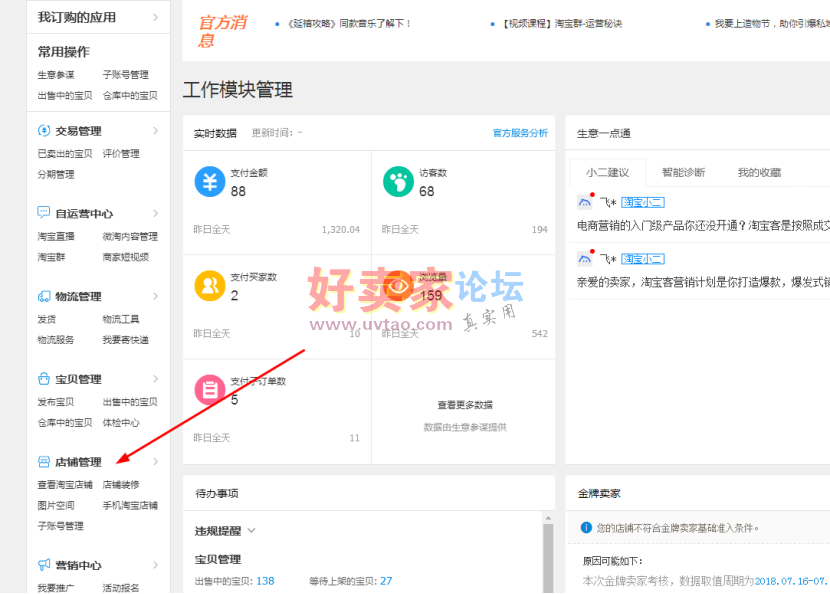The height and width of the screenshot is (594, 830).
Task: Switch to the 我的收藏 tab
Action: pos(759,172)
